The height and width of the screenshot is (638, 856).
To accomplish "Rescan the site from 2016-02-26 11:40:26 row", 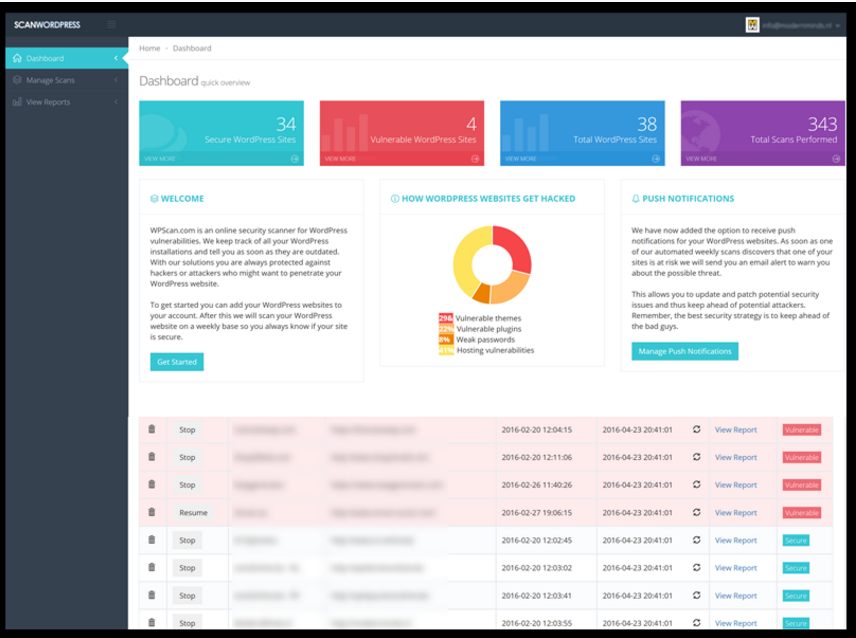I will (697, 484).
